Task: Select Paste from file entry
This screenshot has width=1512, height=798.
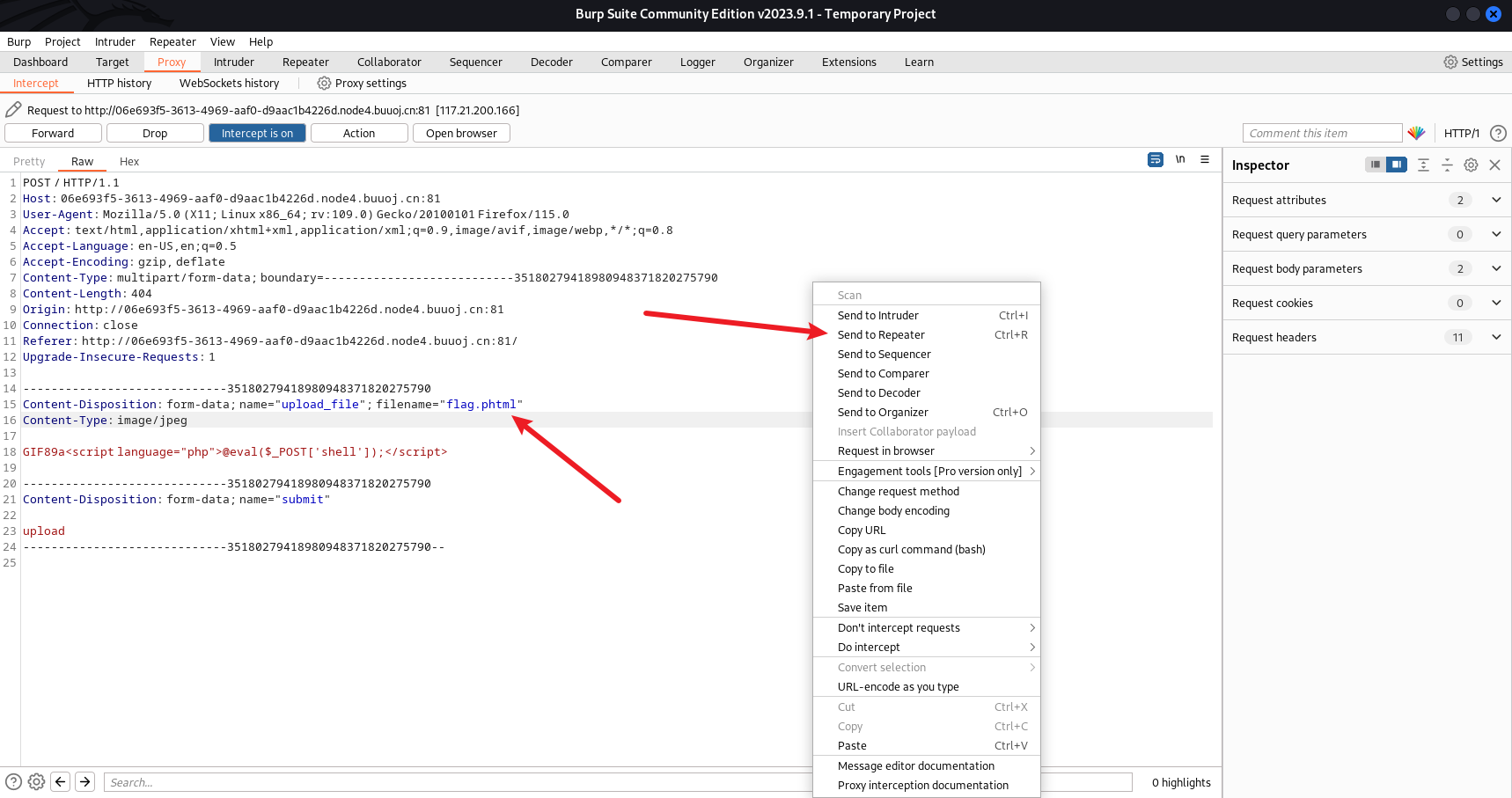Action: 927,588
